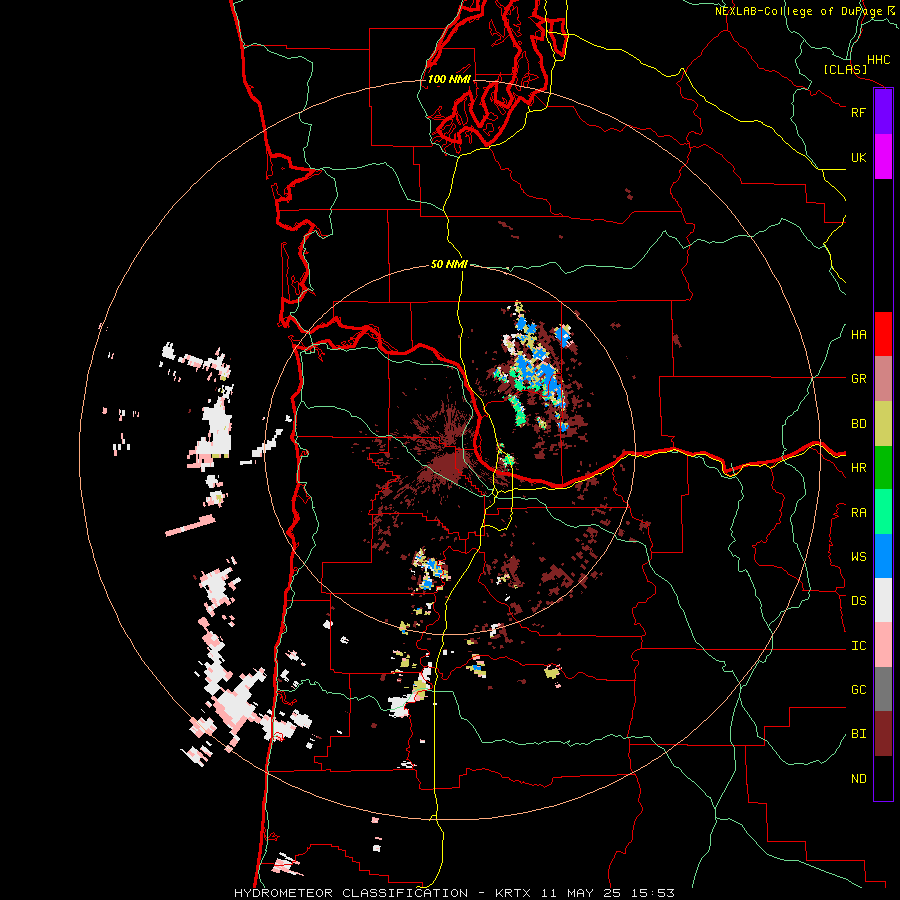Click the UK magenta legend swatch
The width and height of the screenshot is (900, 900).
(x=883, y=157)
